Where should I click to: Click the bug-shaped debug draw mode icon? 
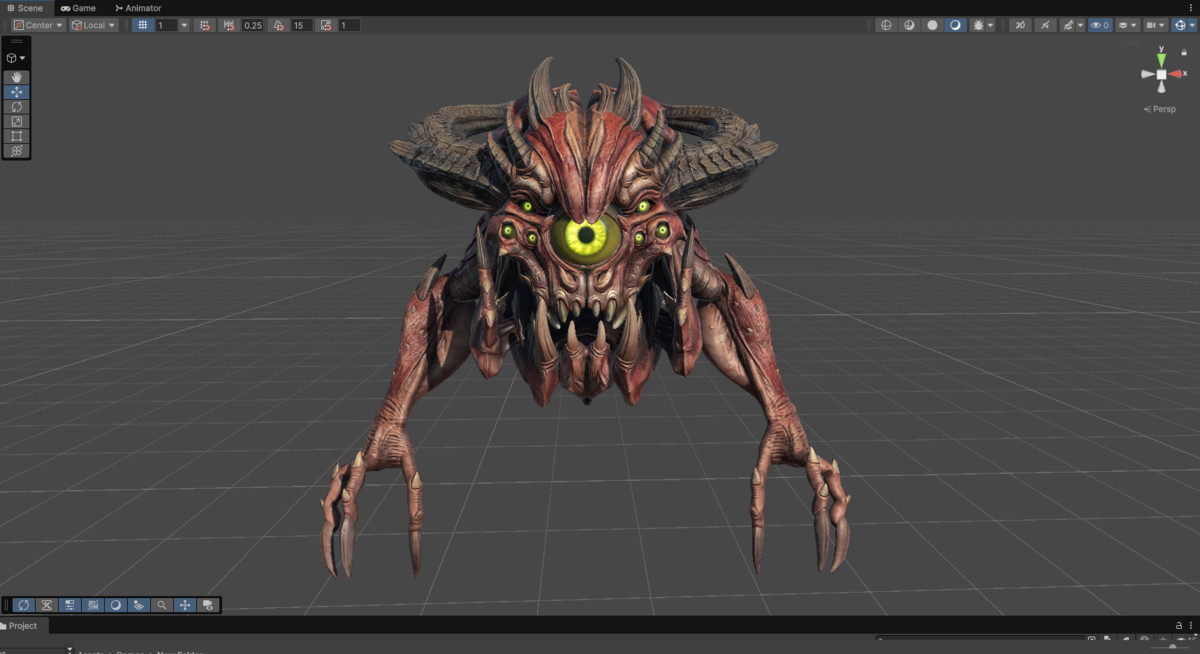coord(977,25)
